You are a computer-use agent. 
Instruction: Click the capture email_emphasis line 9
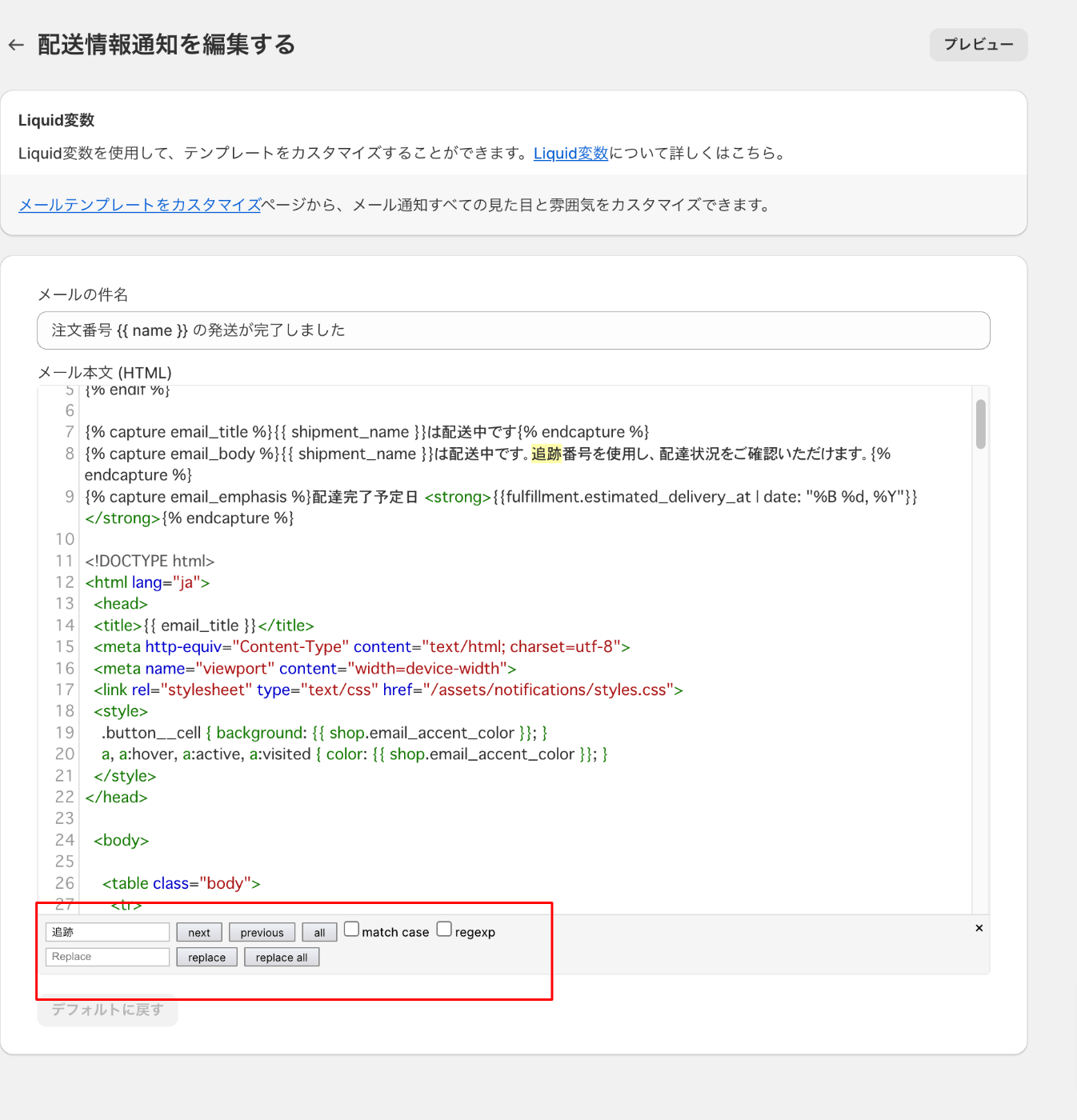tap(501, 507)
